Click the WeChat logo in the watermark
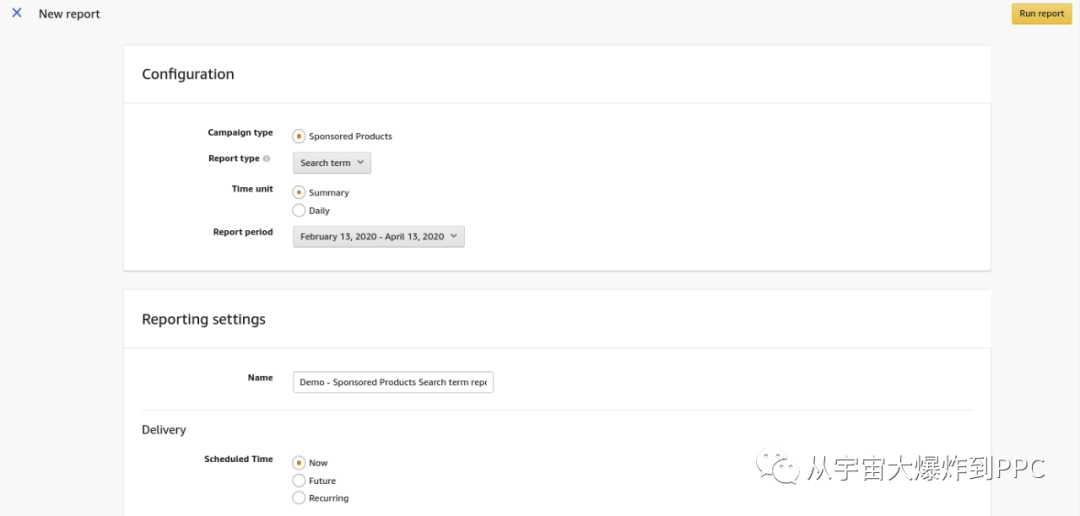The width and height of the screenshot is (1080, 516). pyautogui.click(x=777, y=467)
